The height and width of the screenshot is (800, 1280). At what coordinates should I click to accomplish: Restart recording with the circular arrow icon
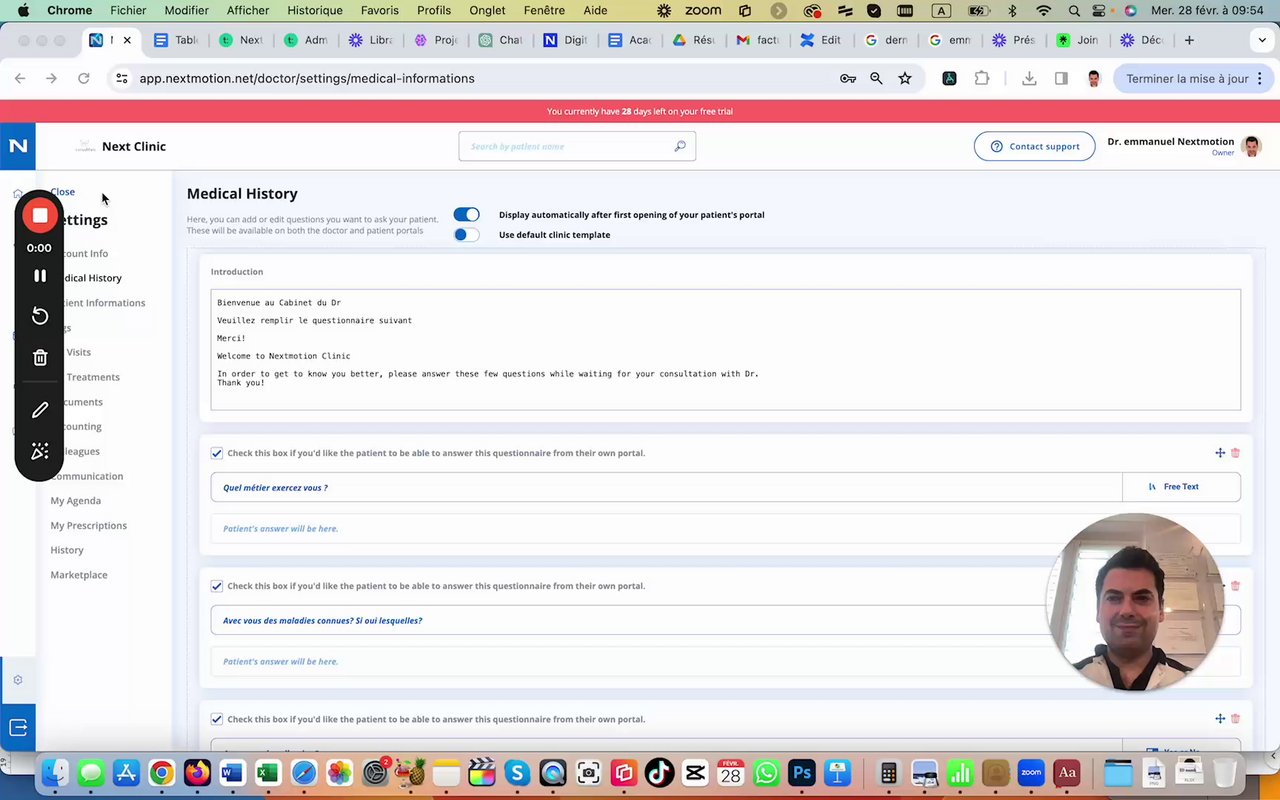click(40, 316)
